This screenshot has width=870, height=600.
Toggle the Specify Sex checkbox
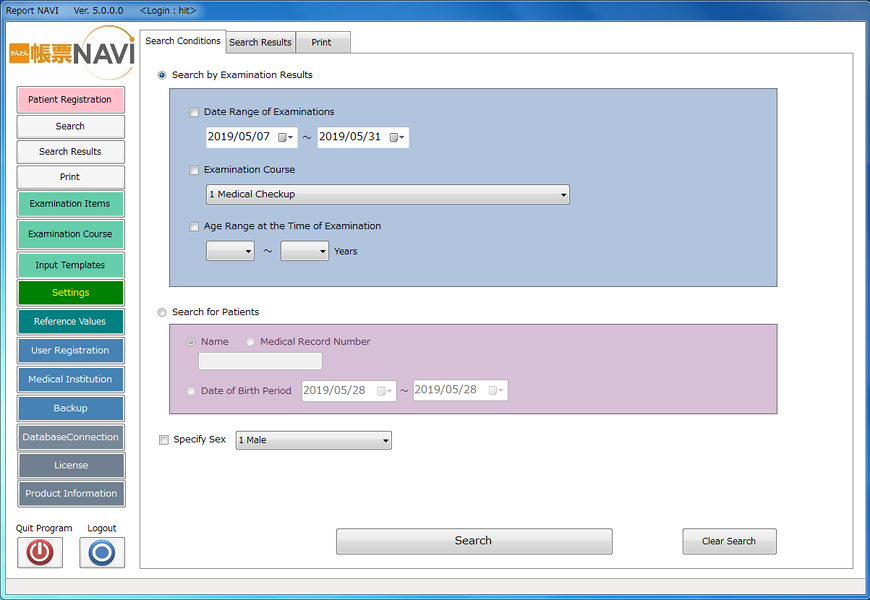point(164,440)
